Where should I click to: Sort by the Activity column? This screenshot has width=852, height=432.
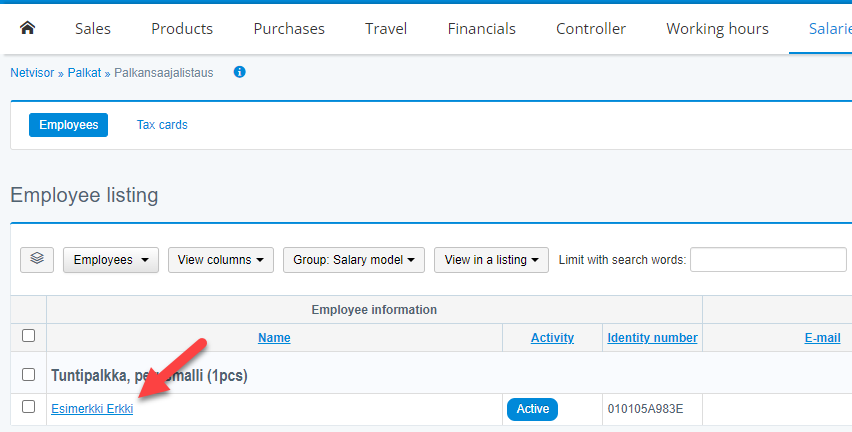point(552,337)
